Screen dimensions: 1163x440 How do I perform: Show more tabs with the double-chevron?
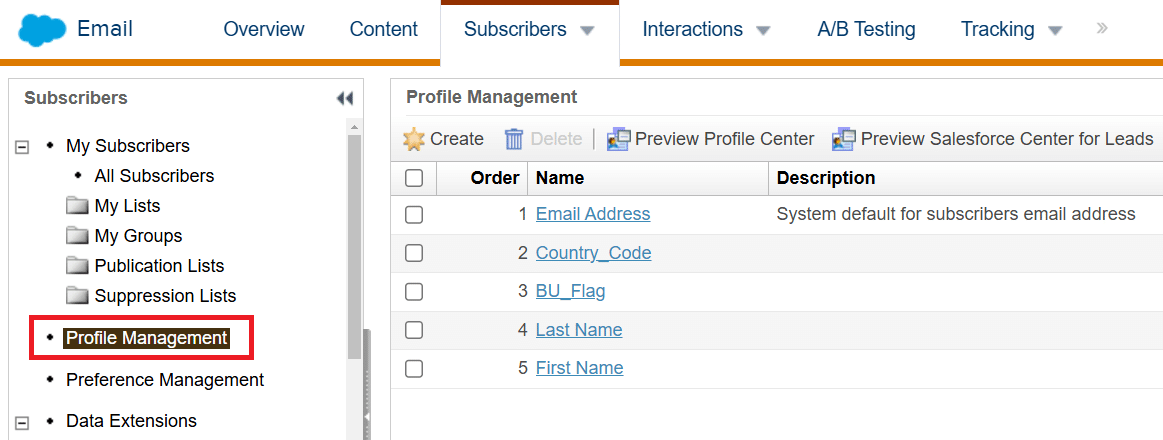[x=1102, y=28]
